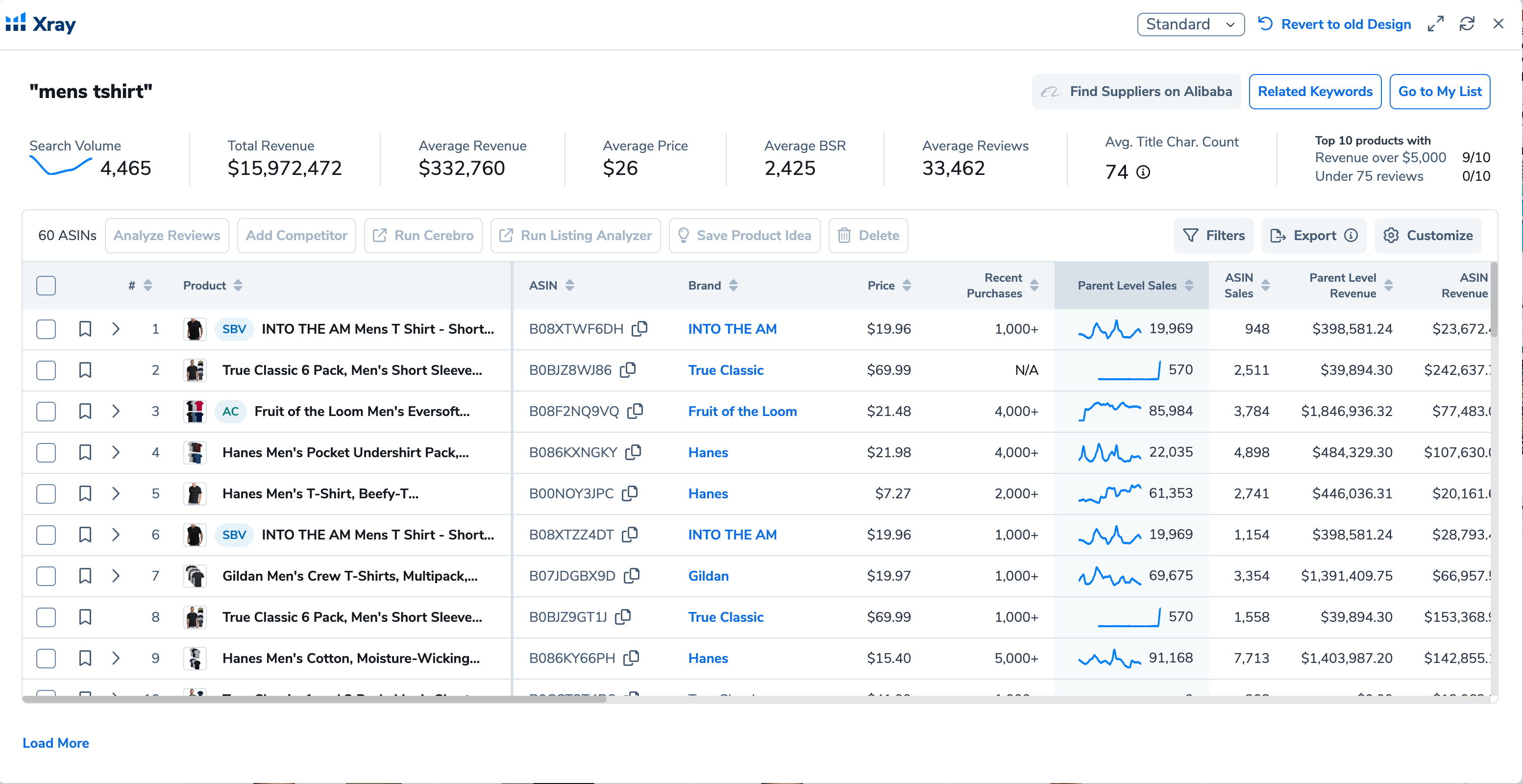Screen dimensions: 1523x784
Task: Check Hanes Beefy-T row checkbox
Action: 46,493
